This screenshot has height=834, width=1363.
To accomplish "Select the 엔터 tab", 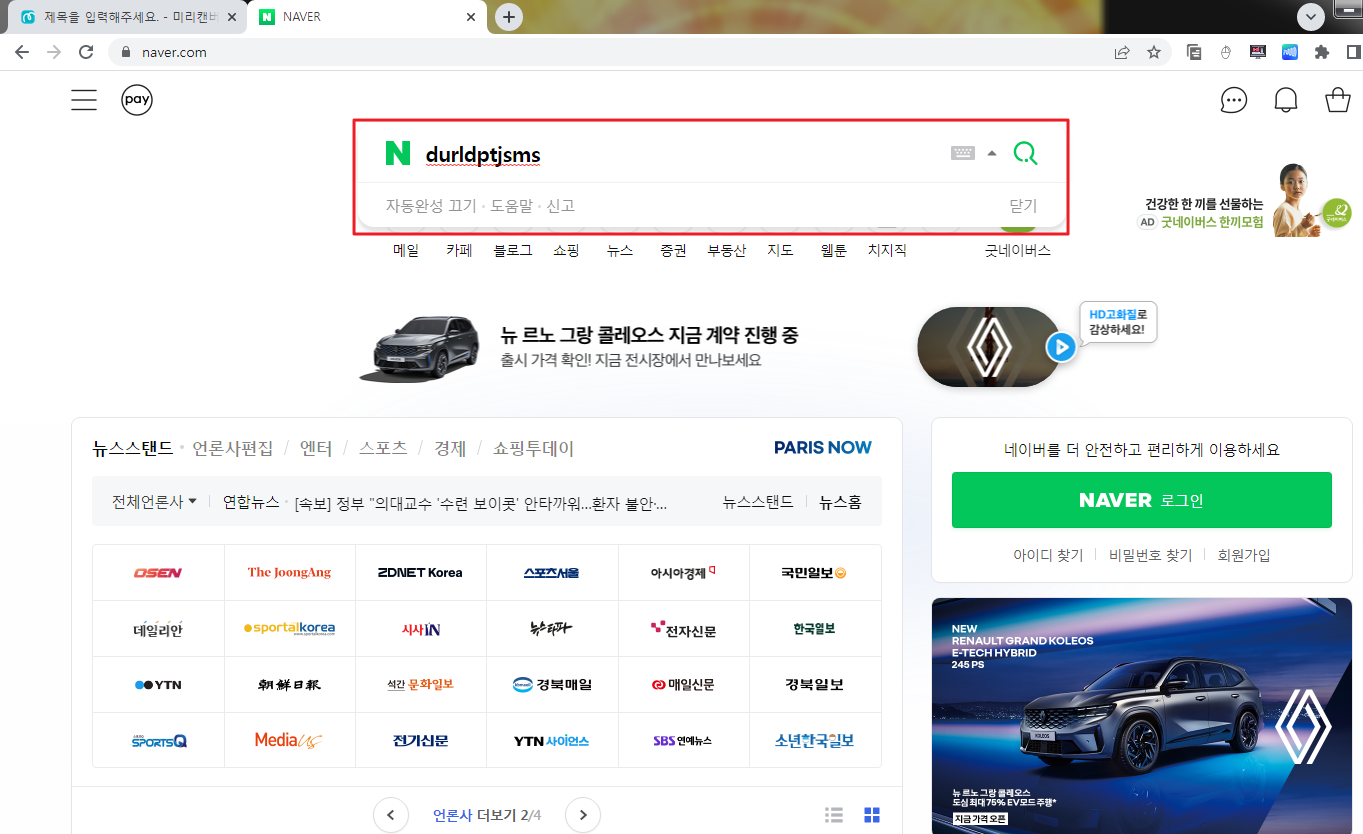I will (x=316, y=448).
